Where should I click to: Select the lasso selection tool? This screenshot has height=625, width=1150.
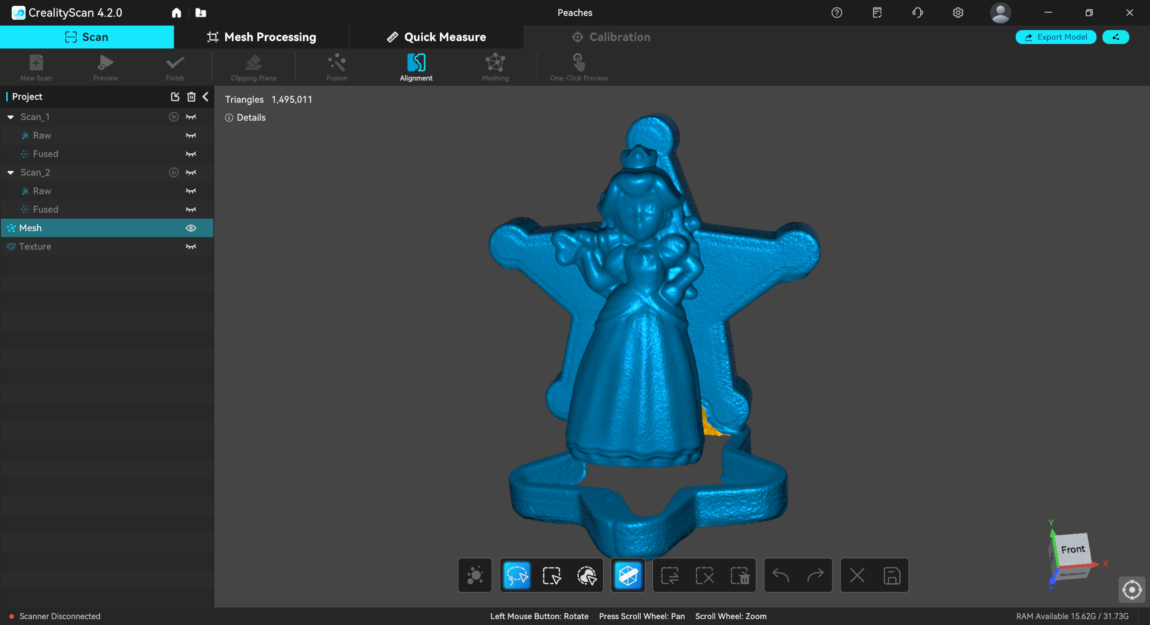click(x=517, y=575)
